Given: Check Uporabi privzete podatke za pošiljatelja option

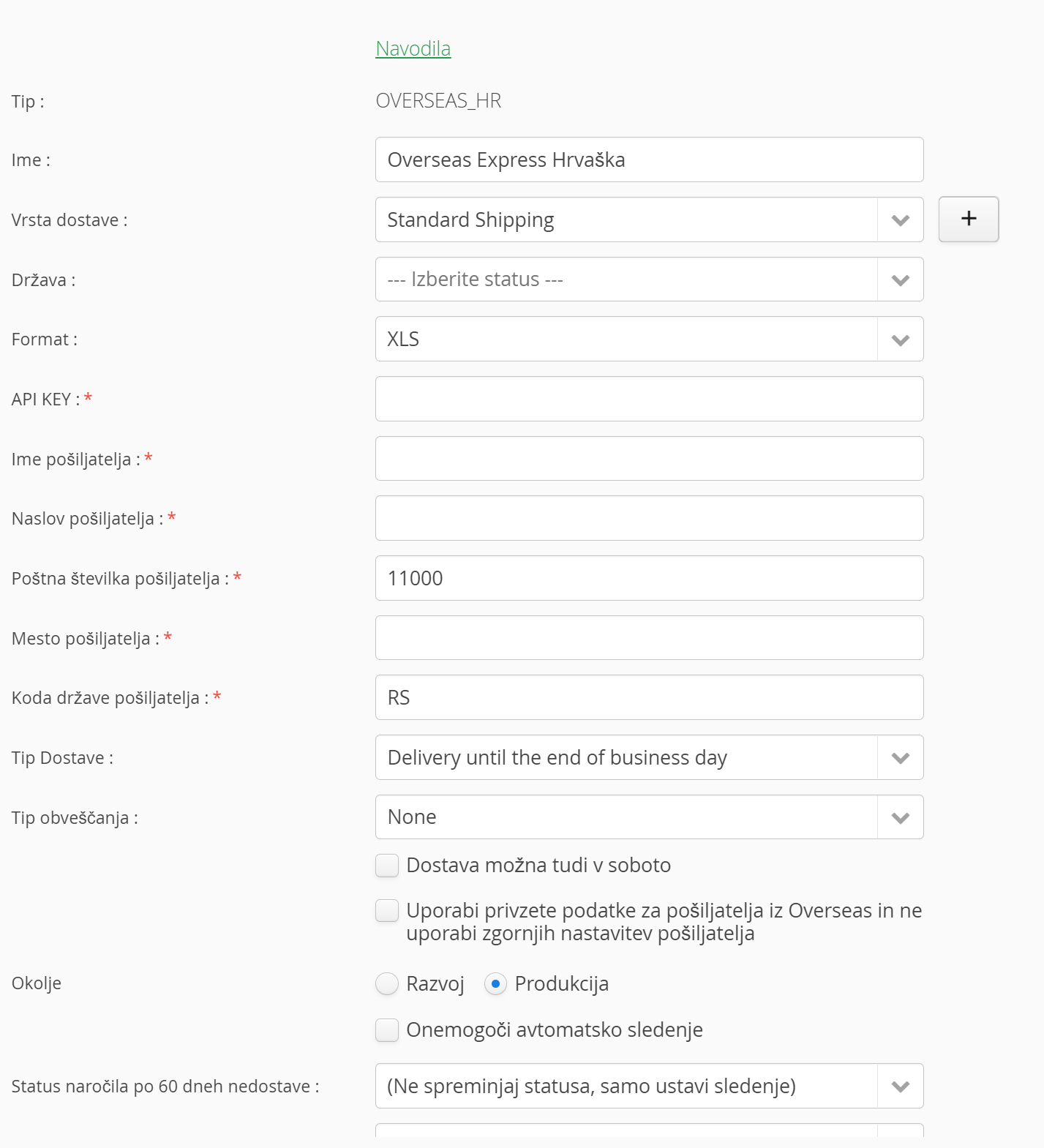Looking at the screenshot, I should click(387, 911).
